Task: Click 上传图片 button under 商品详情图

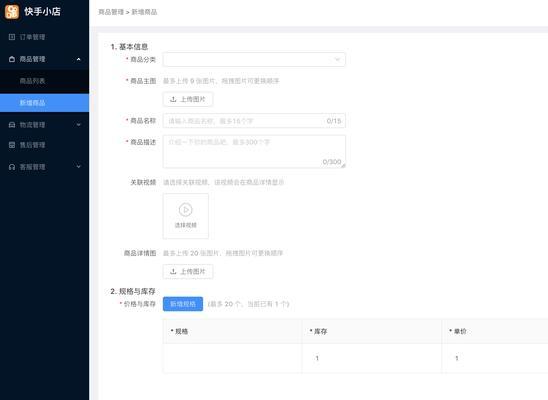Action: coord(188,271)
